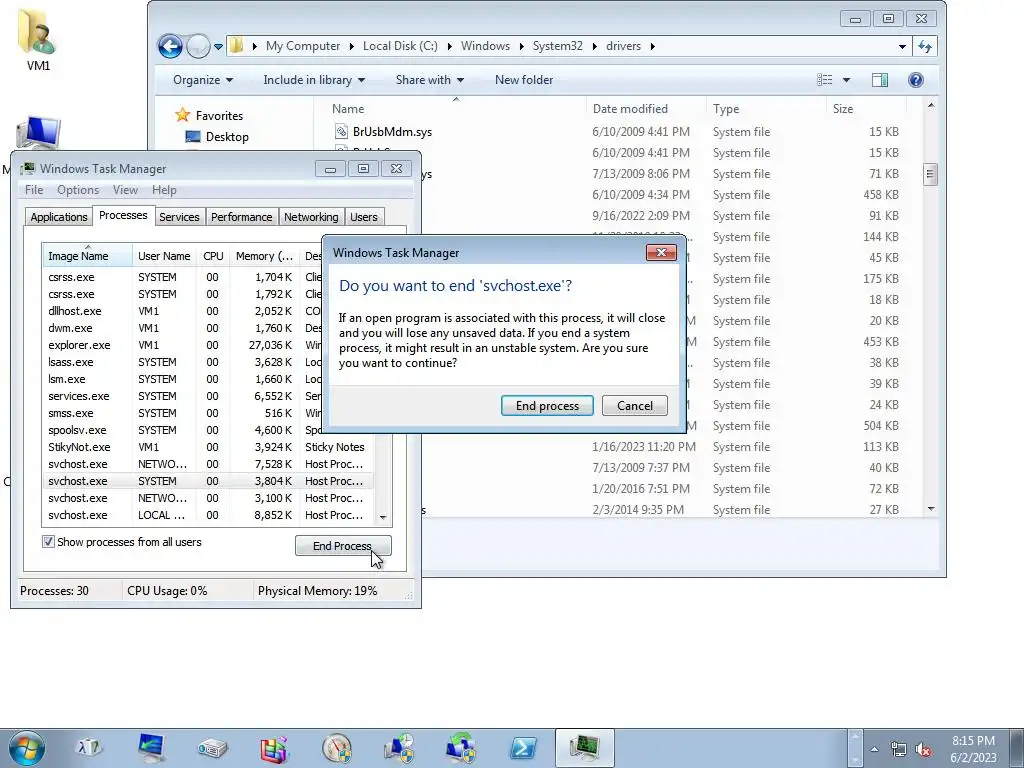The width and height of the screenshot is (1024, 768).
Task: Click network tray icon
Action: pos(899,750)
